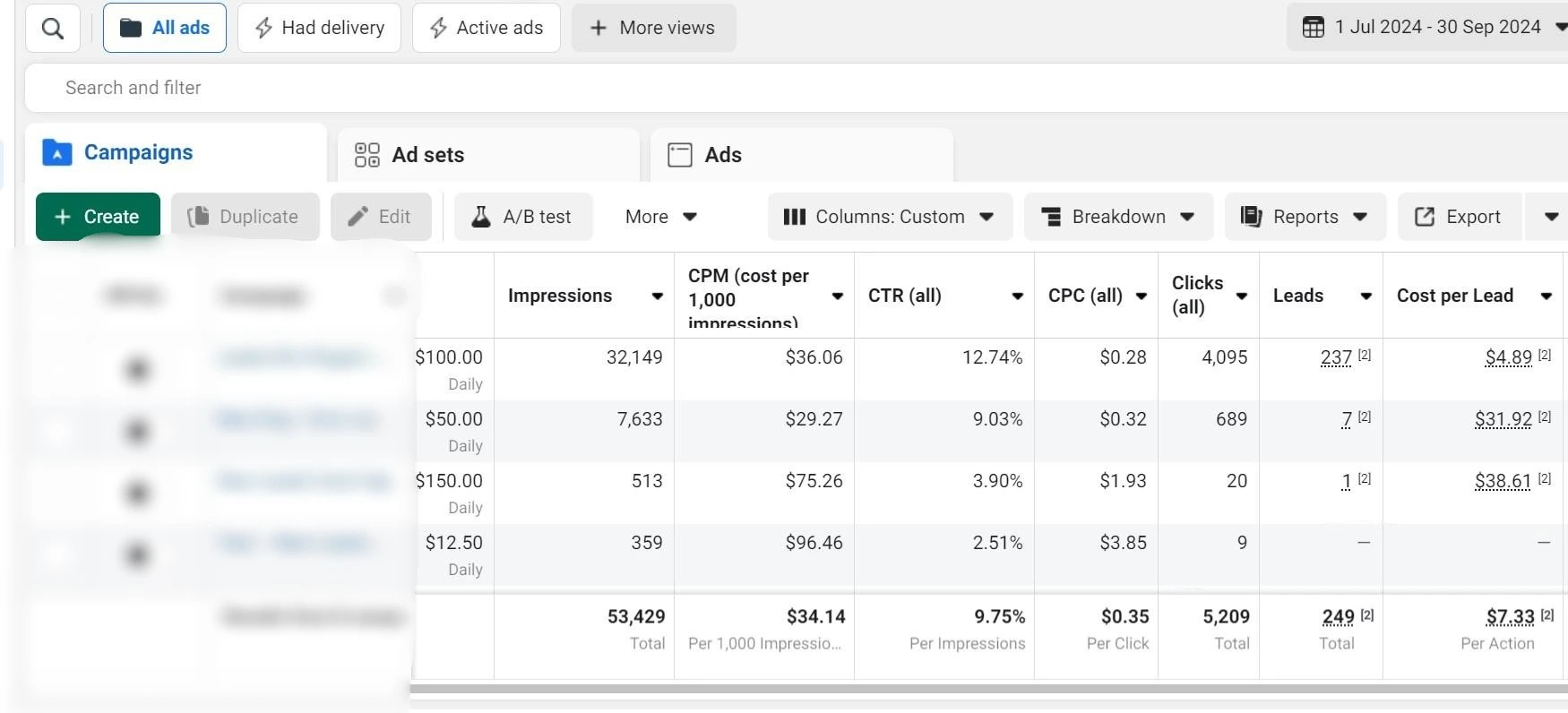Click the 7 leads value
Image resolution: width=1568 pixels, height=713 pixels.
pos(1347,419)
